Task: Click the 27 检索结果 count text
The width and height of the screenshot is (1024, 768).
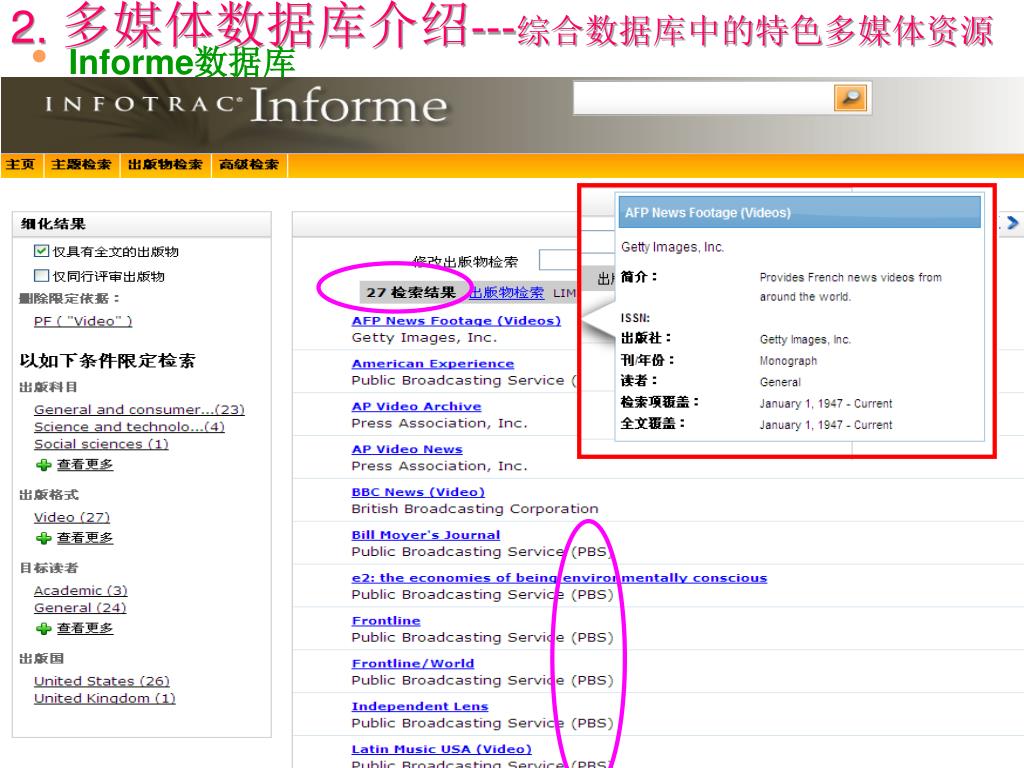Action: [x=411, y=293]
